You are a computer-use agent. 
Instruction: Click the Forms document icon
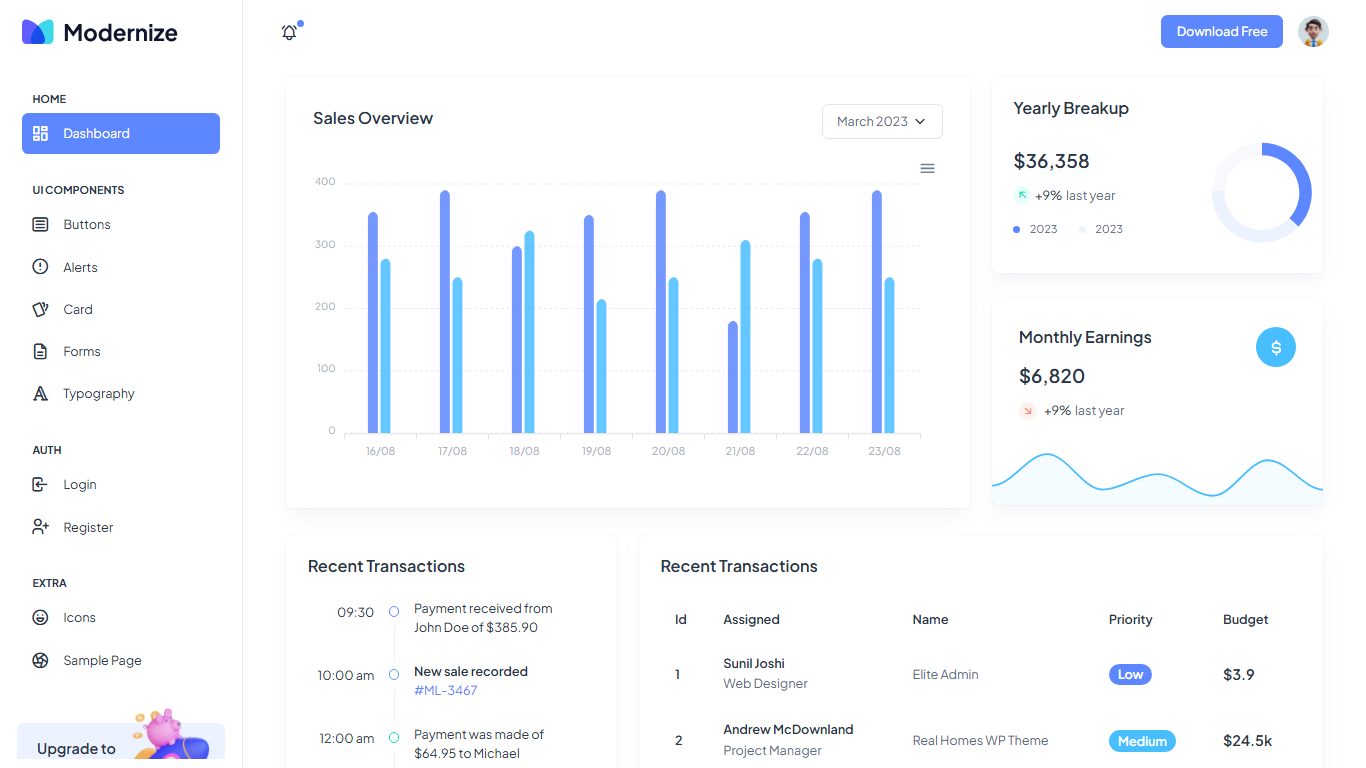pos(40,351)
